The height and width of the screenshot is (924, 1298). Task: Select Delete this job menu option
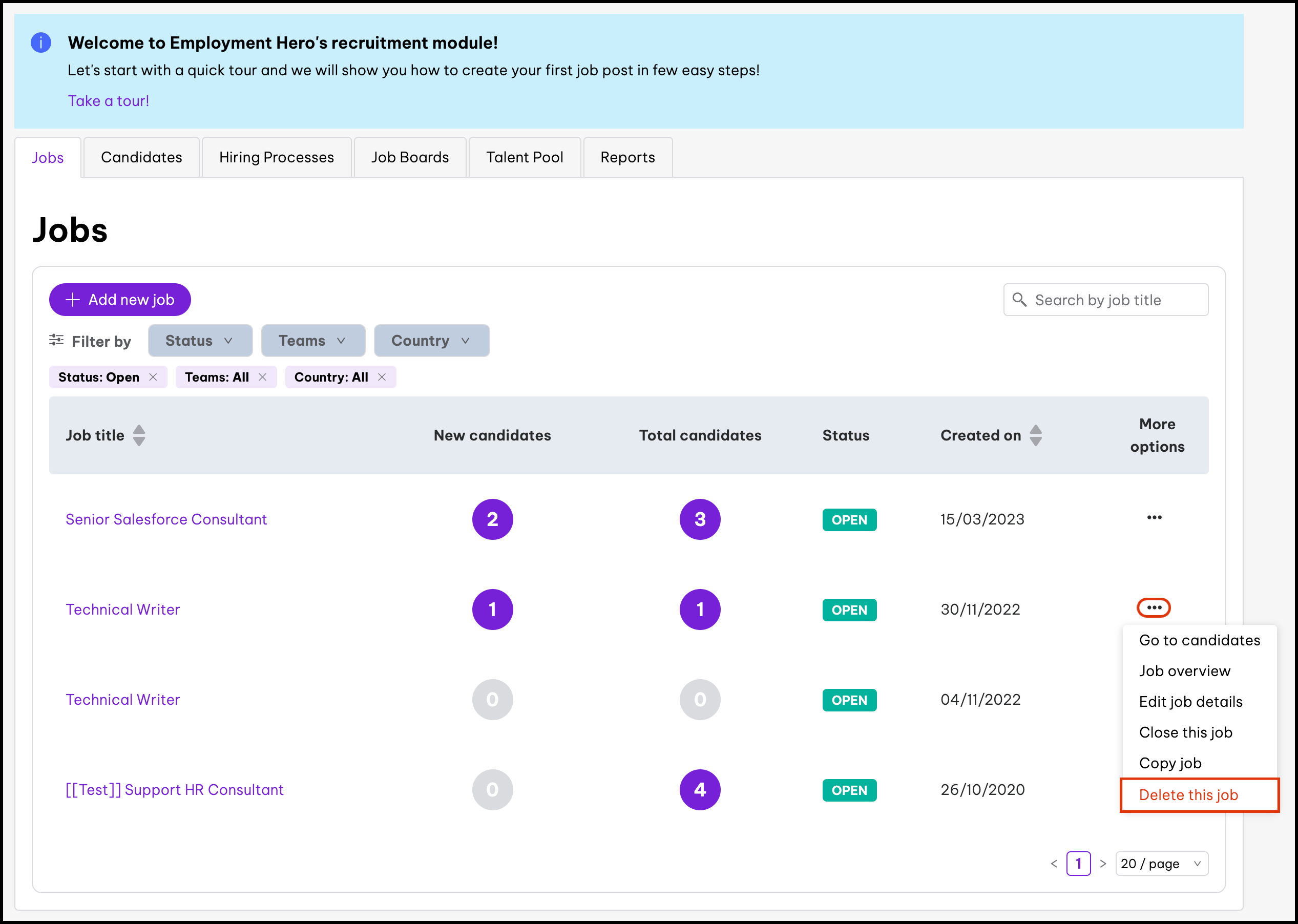tap(1188, 795)
